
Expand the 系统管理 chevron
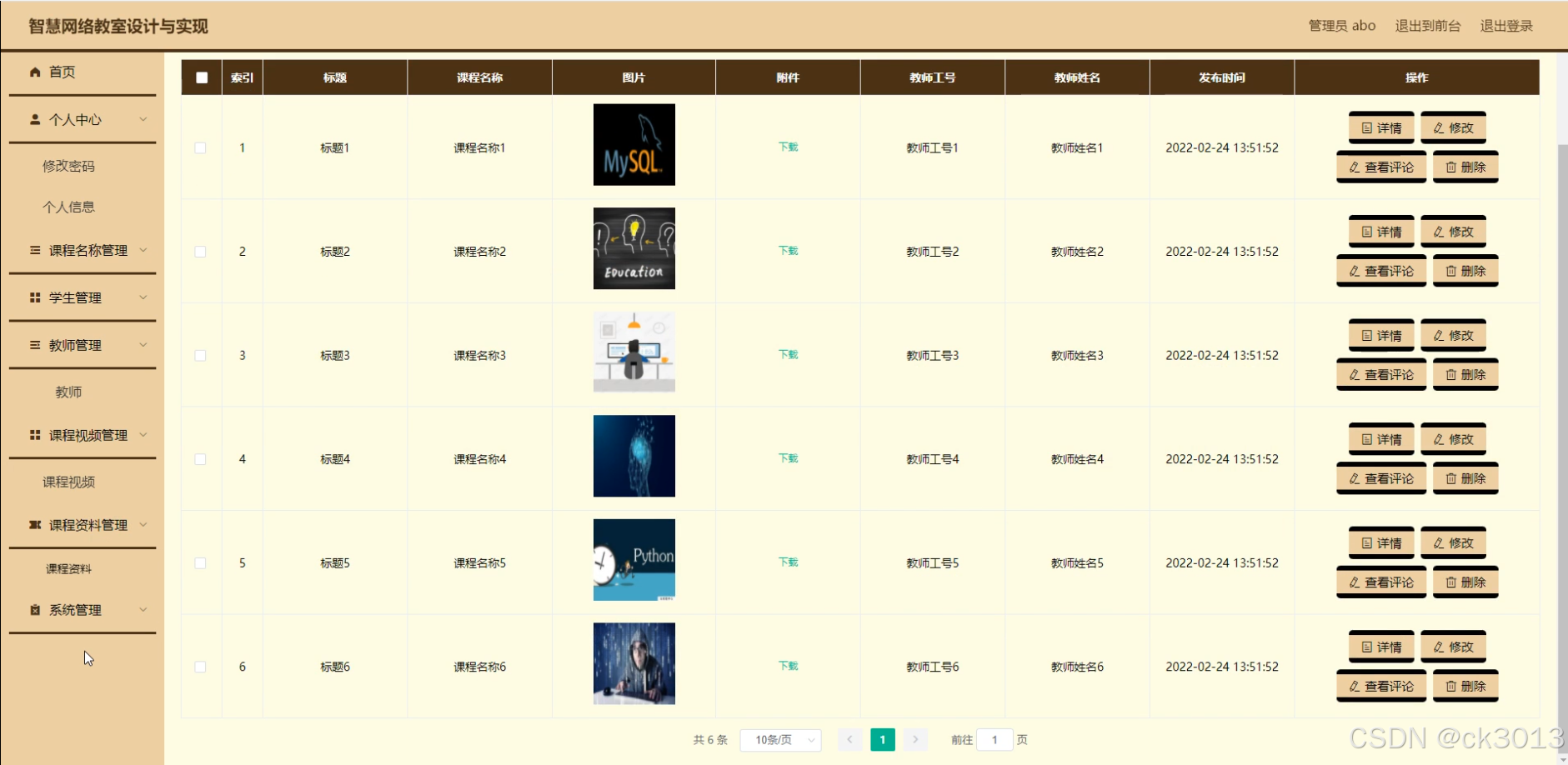point(143,610)
